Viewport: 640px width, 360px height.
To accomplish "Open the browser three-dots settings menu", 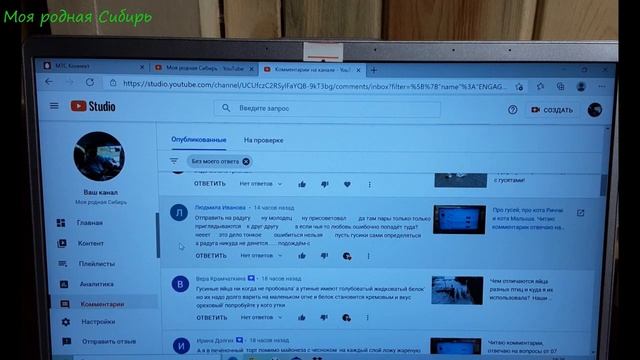I will (x=602, y=87).
